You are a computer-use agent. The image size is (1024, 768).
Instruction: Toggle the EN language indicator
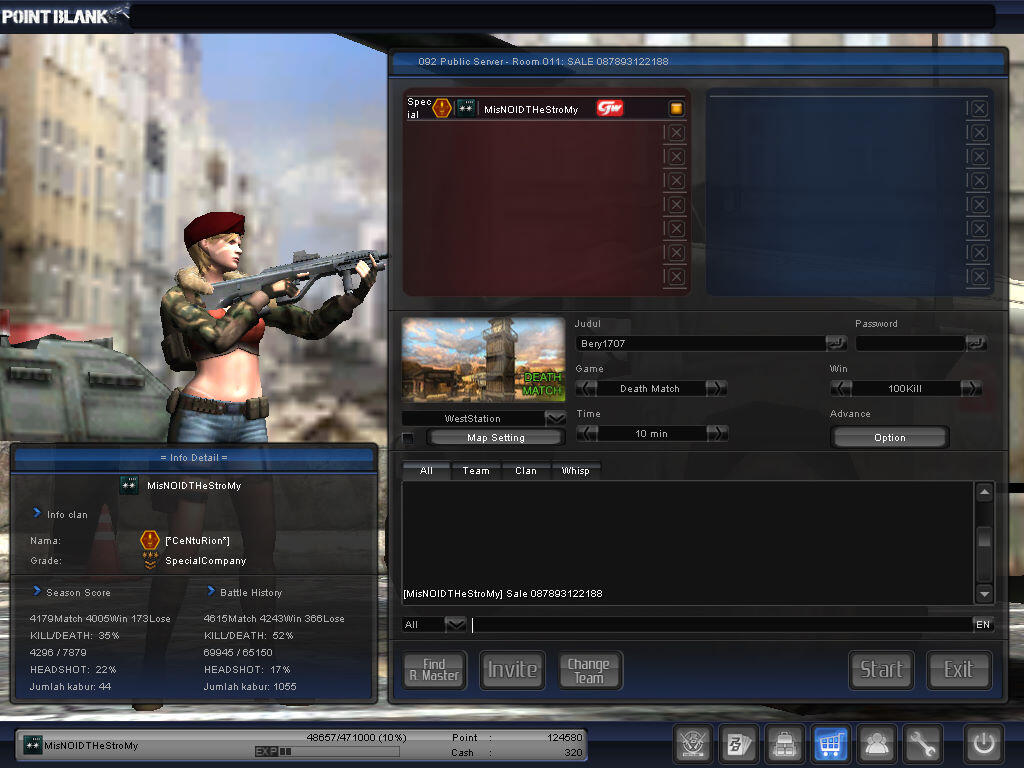coord(983,624)
